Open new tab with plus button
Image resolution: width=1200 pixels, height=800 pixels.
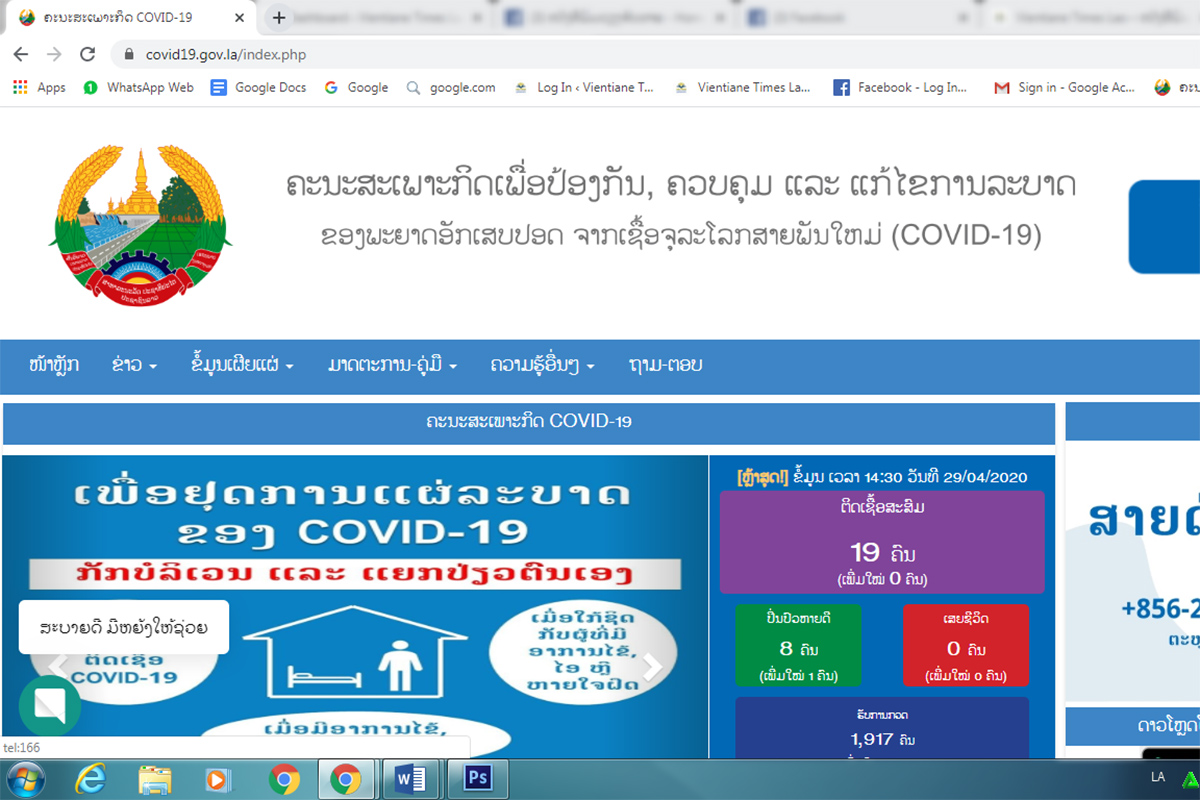pos(279,18)
